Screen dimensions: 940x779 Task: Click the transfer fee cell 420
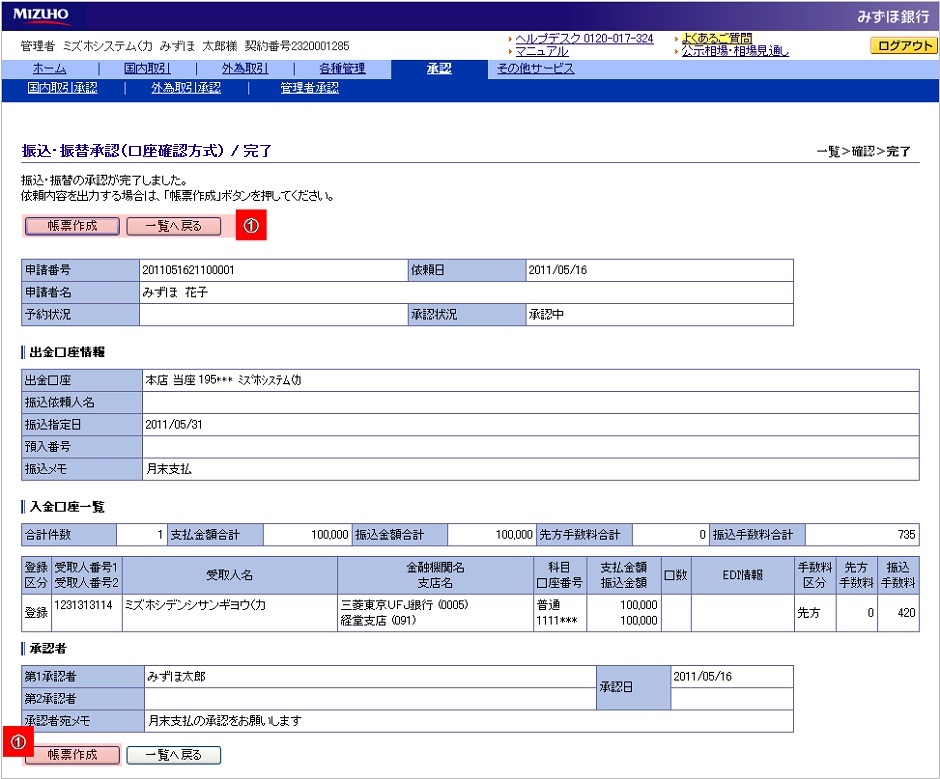[906, 612]
